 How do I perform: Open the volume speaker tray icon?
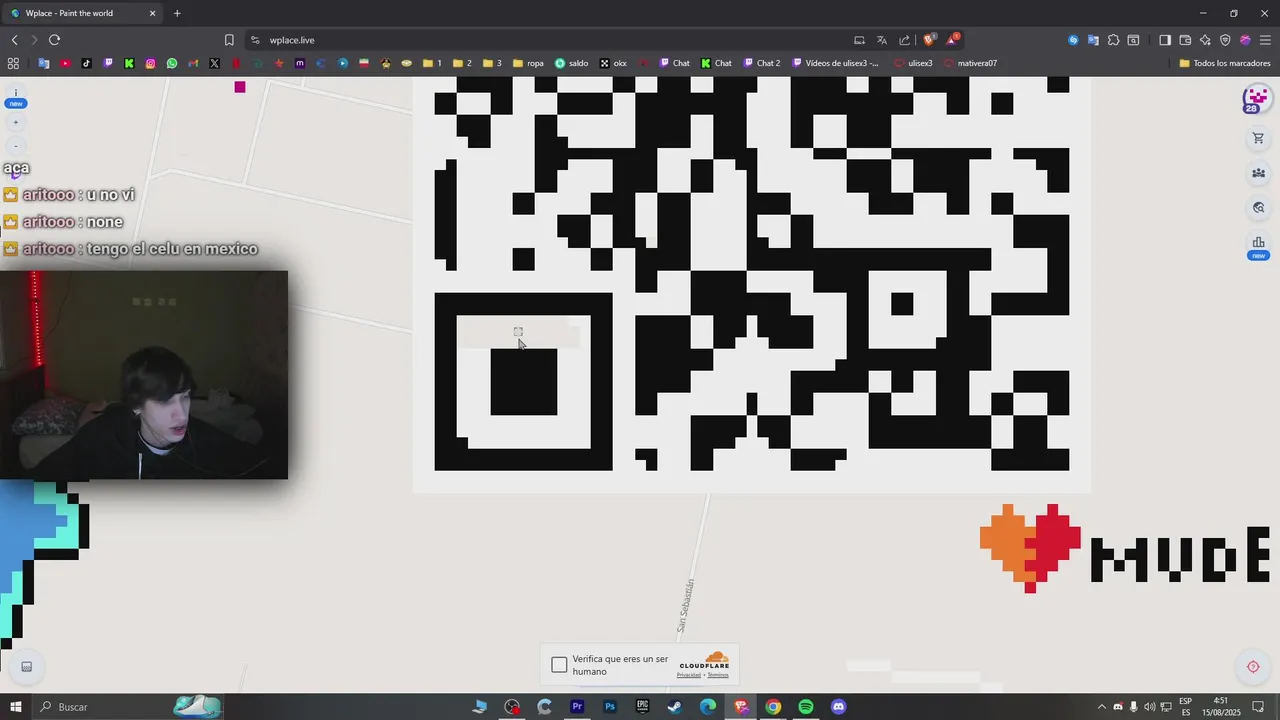click(x=1149, y=707)
